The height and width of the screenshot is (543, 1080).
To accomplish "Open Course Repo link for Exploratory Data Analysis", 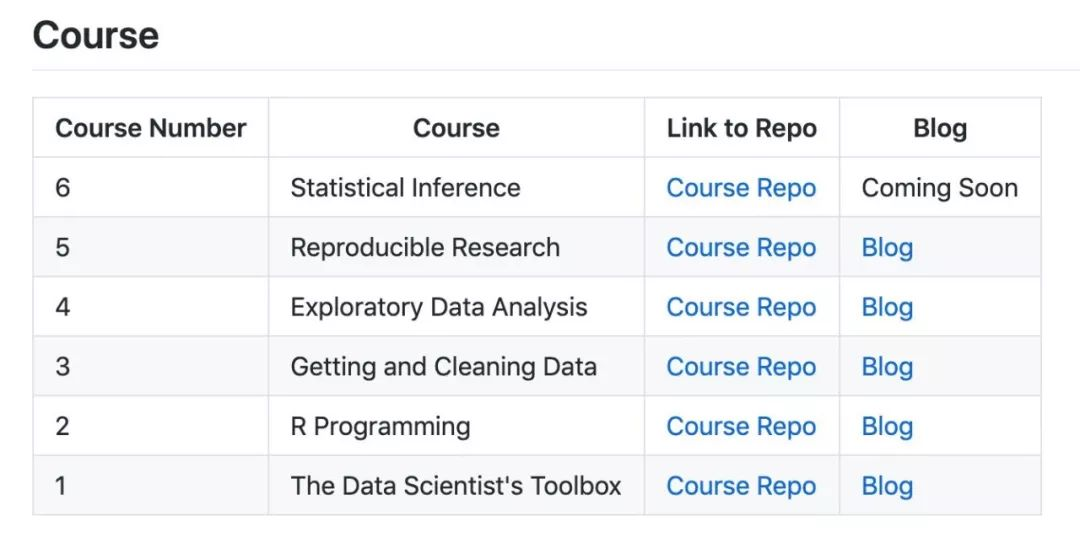I will point(741,307).
